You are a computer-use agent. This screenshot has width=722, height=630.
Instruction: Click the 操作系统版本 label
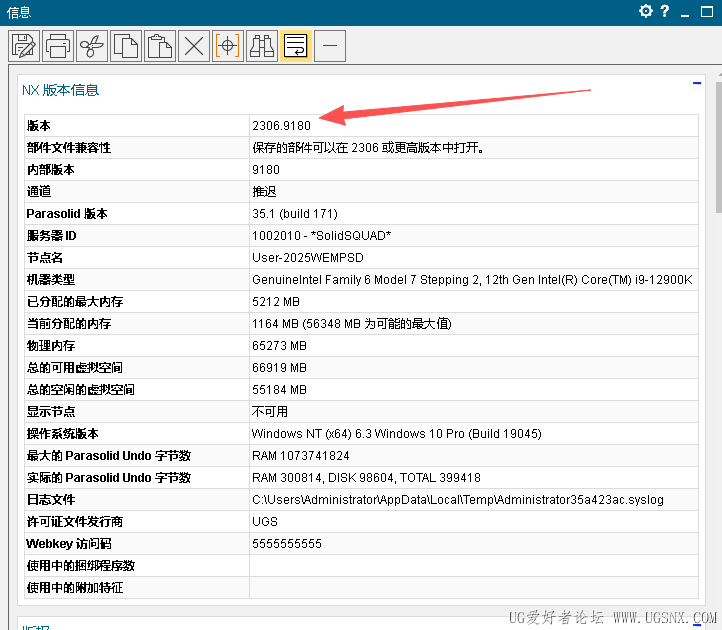point(63,434)
